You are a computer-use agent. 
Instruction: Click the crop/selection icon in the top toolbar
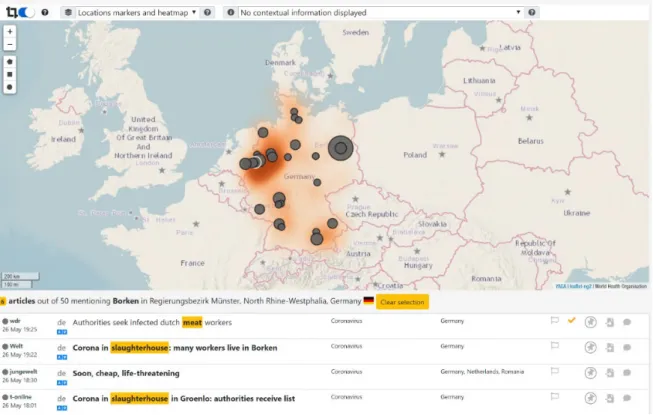(11, 12)
